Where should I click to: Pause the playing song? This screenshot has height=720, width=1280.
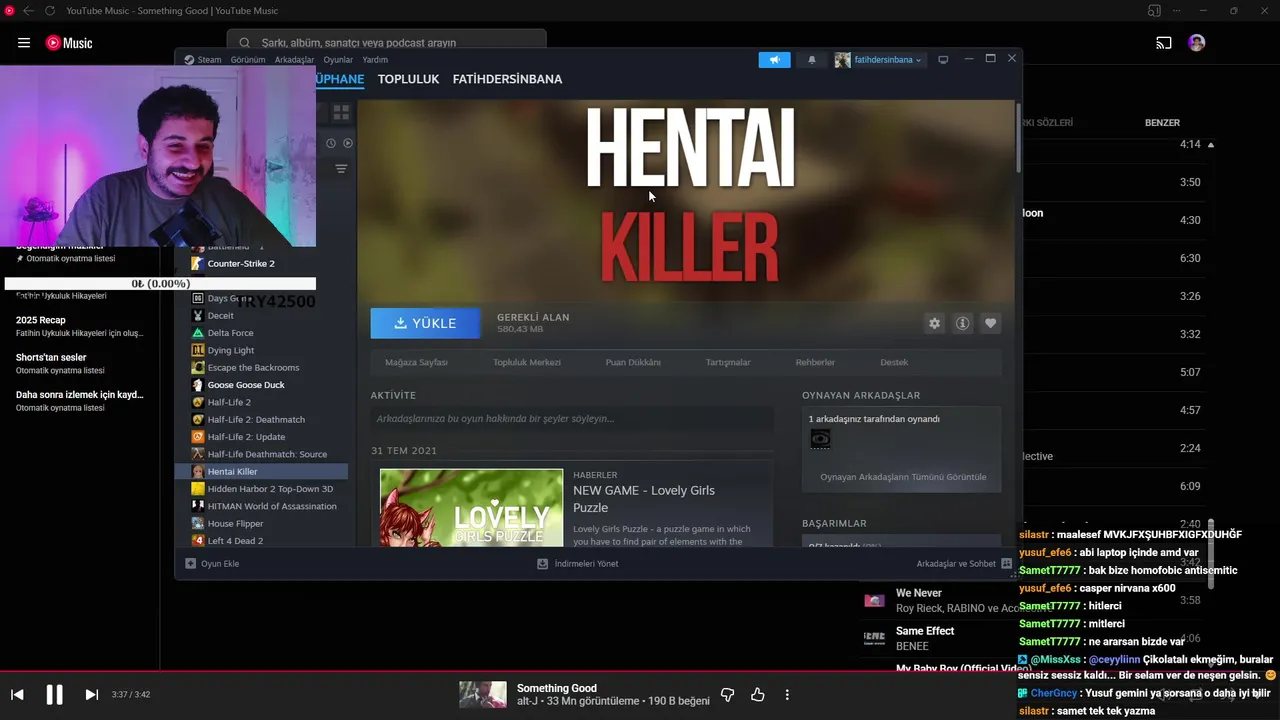[54, 695]
